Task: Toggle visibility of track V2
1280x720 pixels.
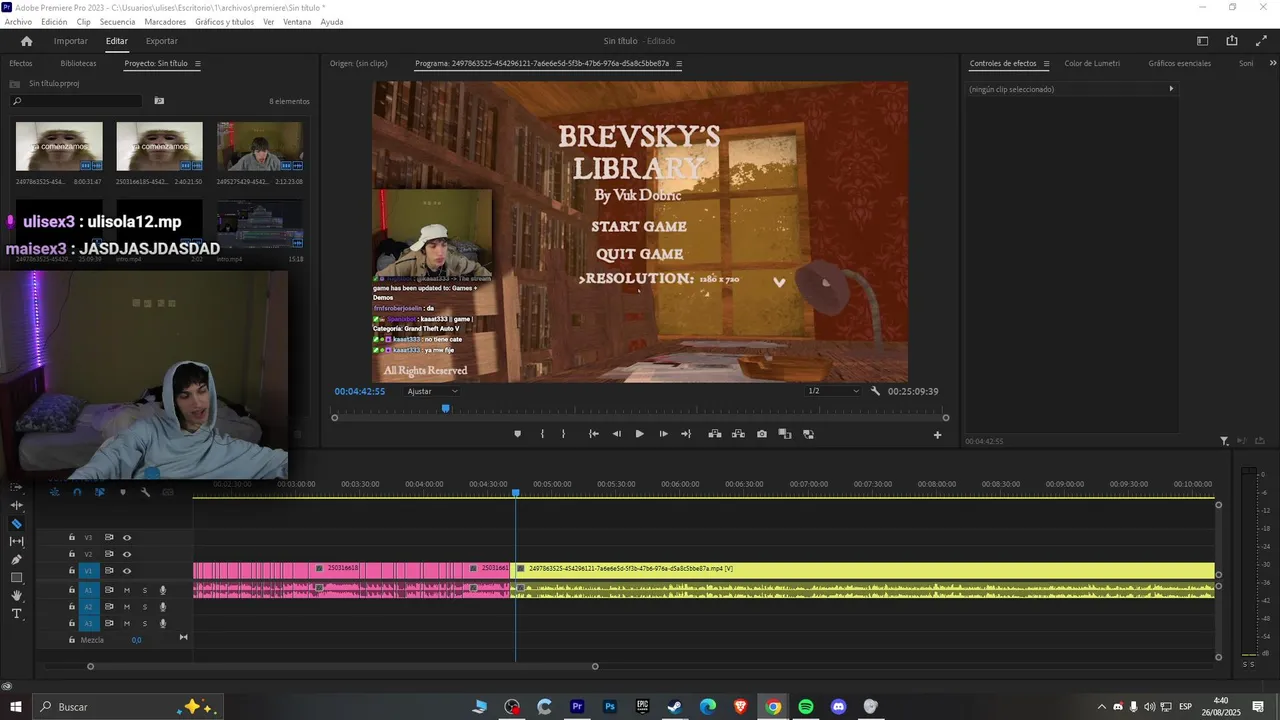Action: coord(127,554)
